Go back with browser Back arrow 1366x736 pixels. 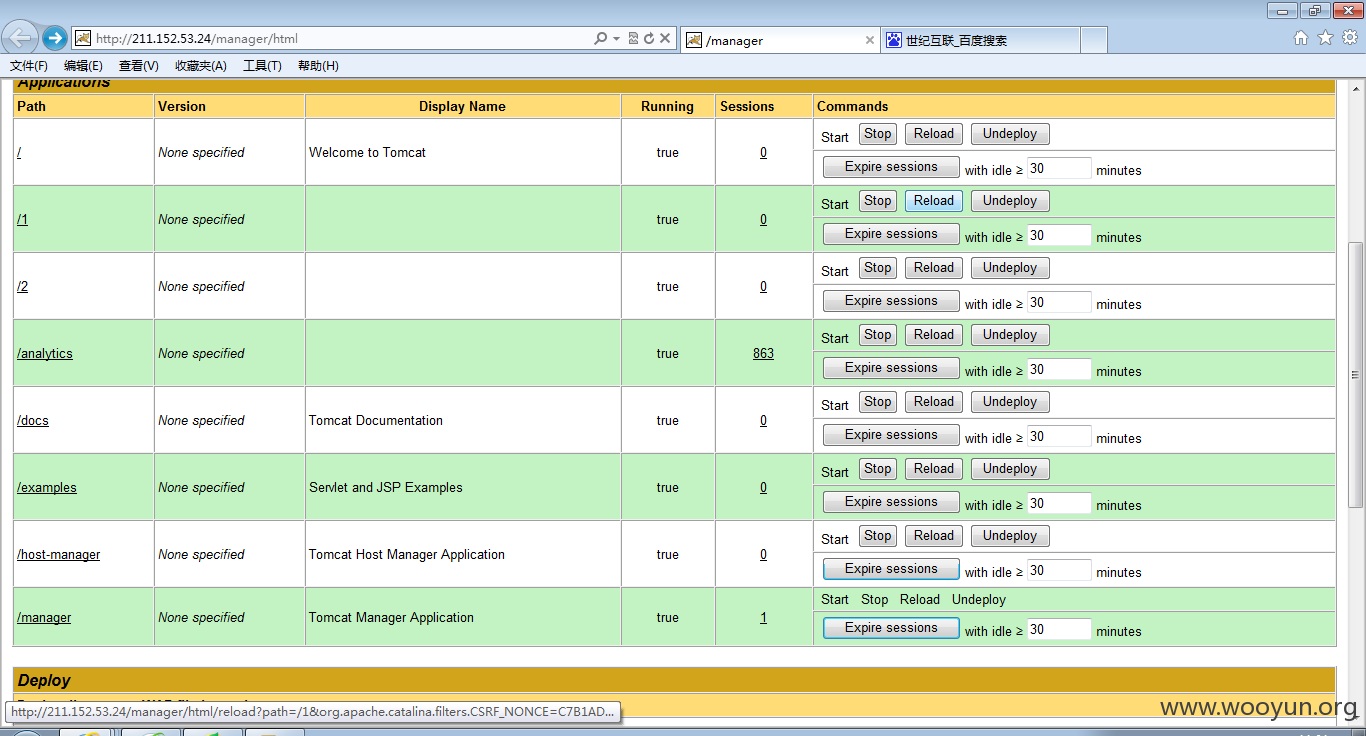pos(20,39)
